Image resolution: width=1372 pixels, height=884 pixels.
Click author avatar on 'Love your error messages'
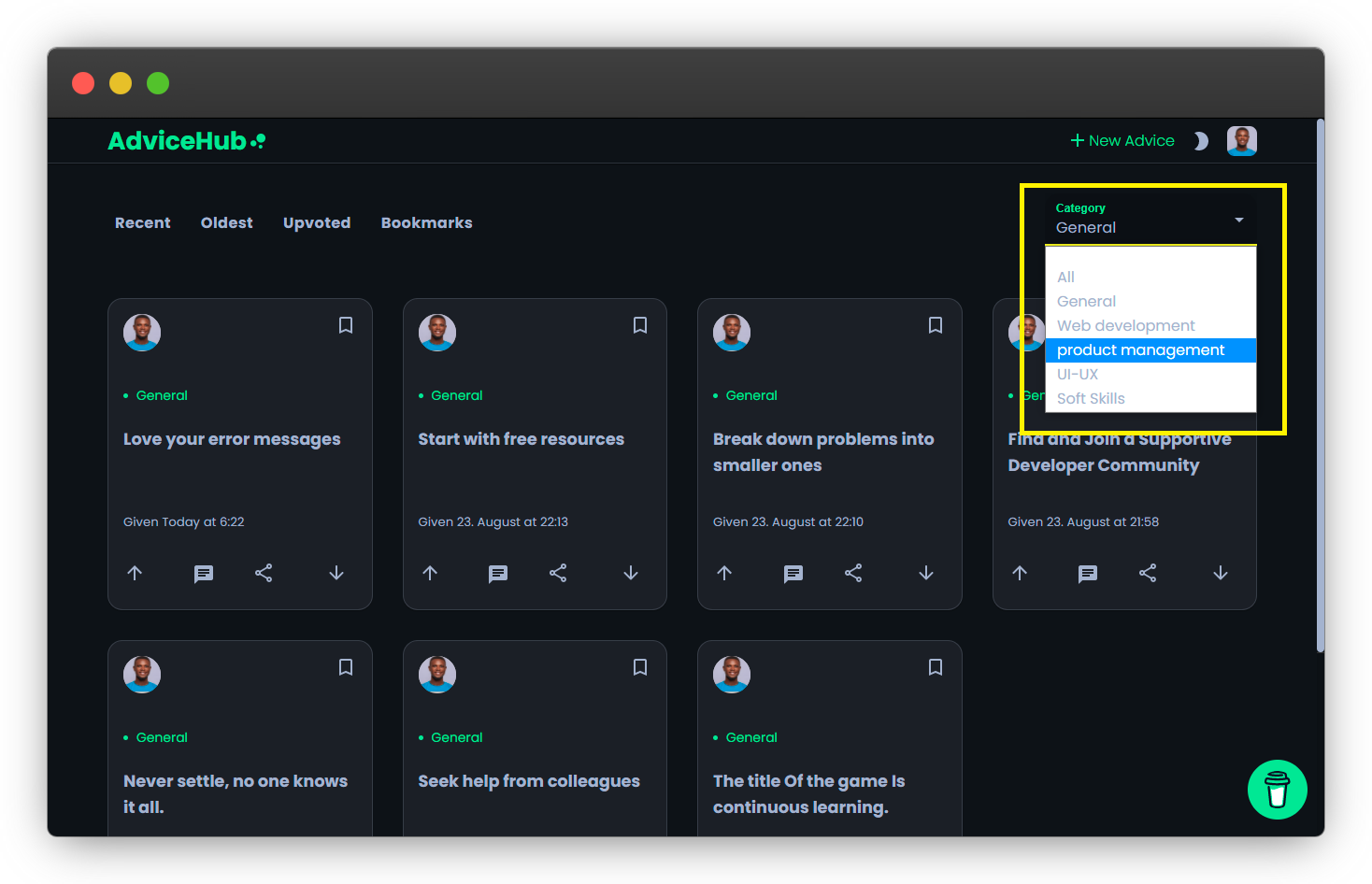click(142, 333)
